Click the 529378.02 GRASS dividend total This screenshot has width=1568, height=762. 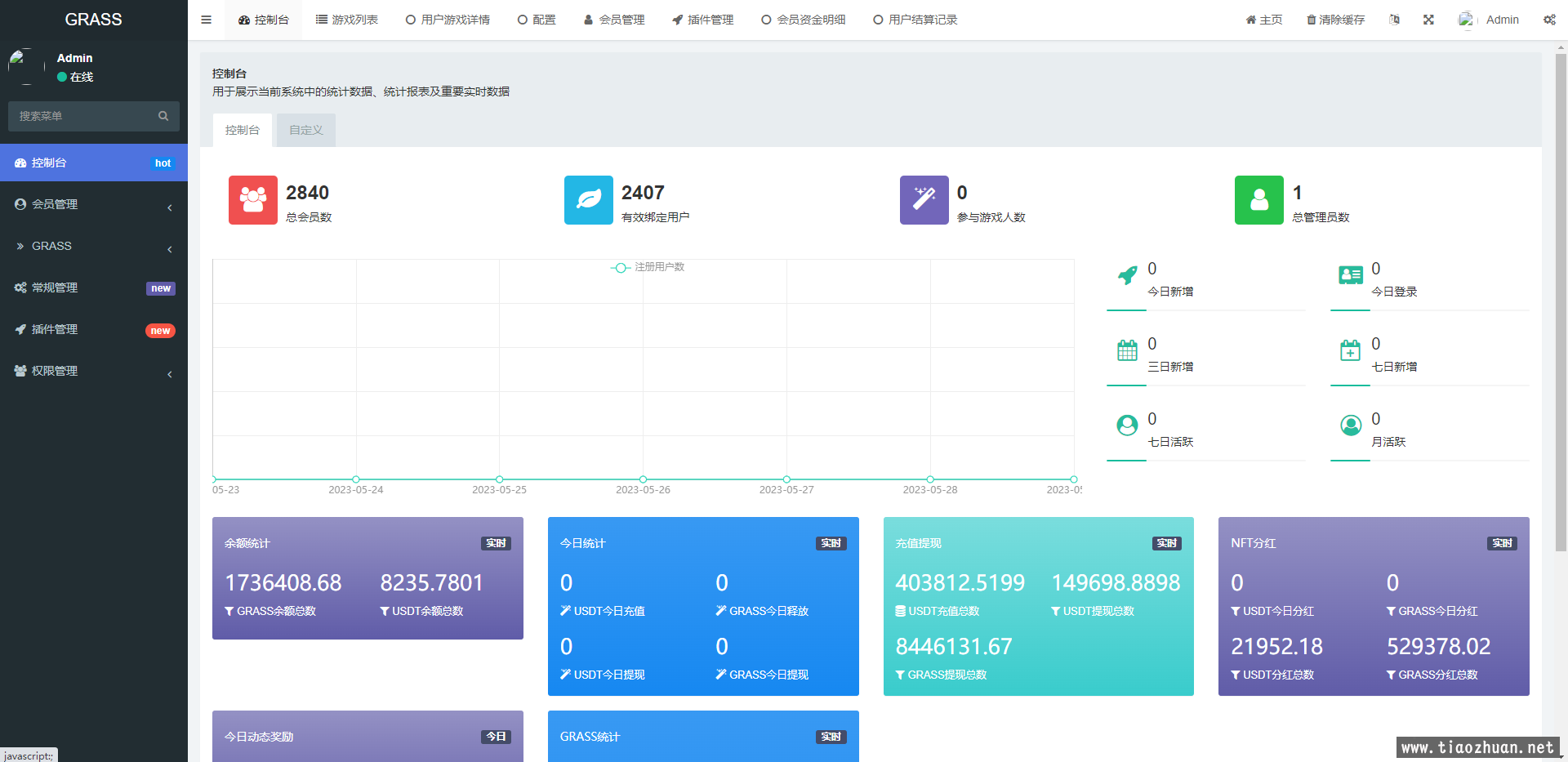(1439, 646)
